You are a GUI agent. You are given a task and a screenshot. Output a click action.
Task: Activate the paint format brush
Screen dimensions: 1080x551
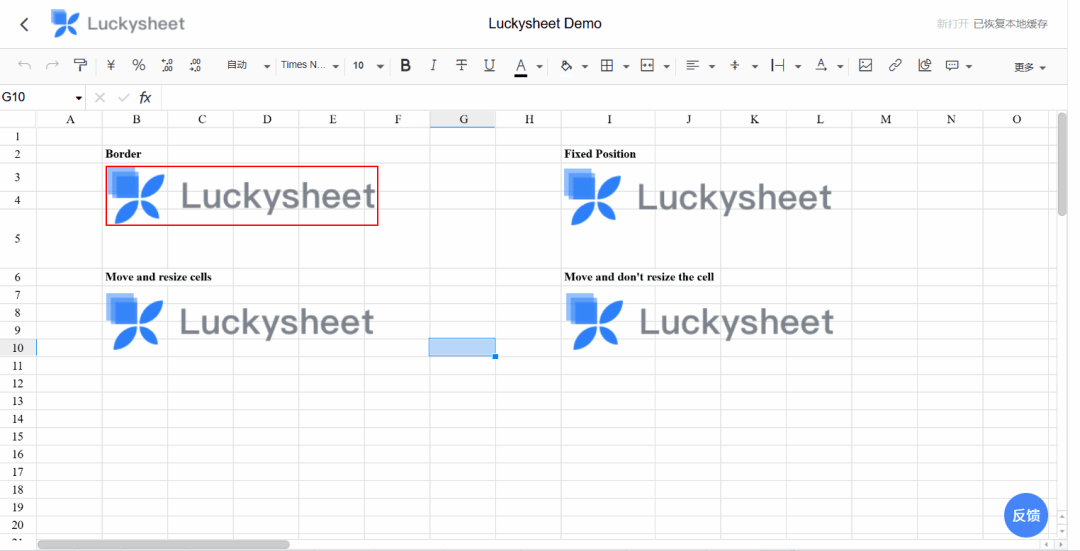(x=81, y=65)
